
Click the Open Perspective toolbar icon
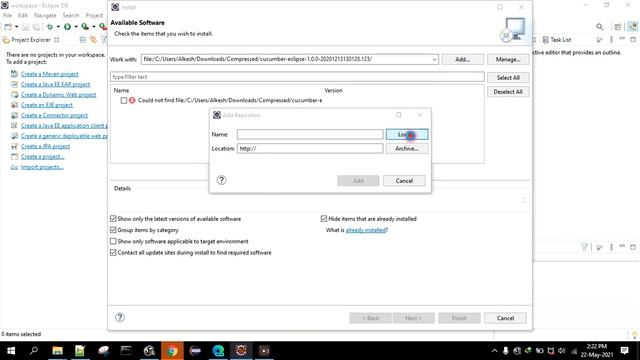617,27
